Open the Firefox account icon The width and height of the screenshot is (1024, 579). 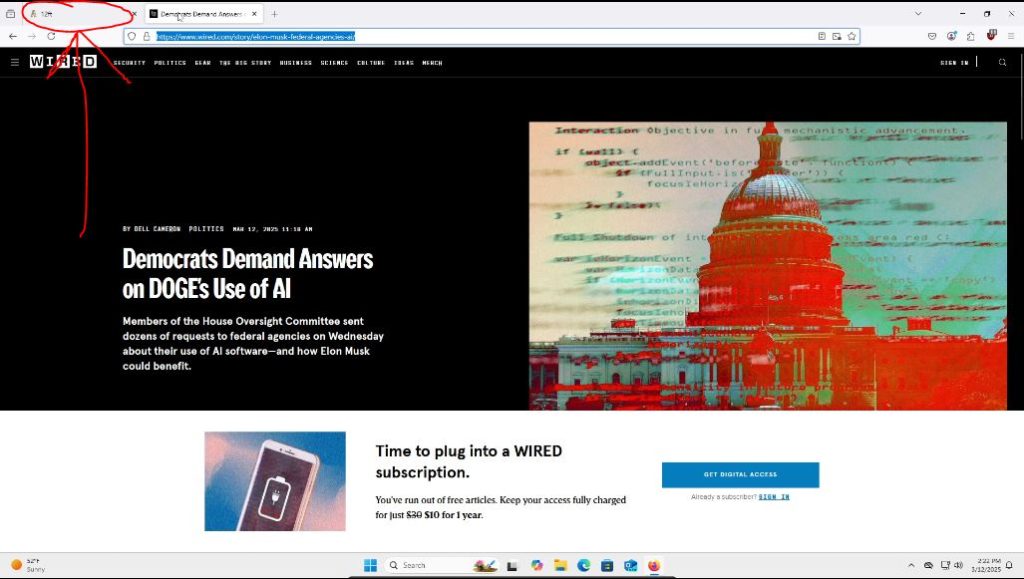point(952,37)
